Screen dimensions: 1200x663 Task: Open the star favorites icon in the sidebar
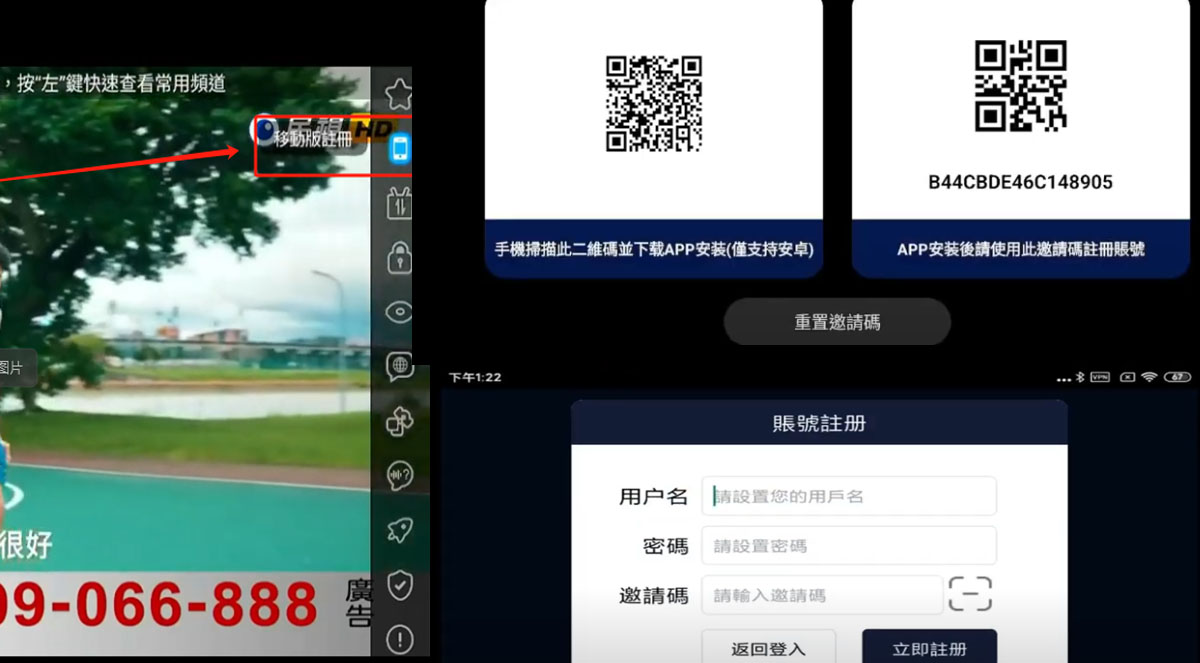click(x=399, y=95)
